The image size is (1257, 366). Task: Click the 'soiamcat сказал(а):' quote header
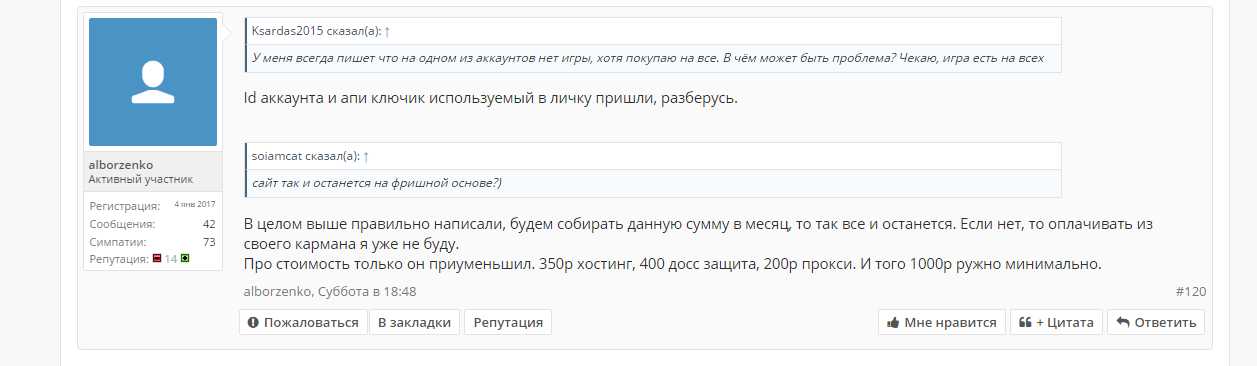tap(305, 156)
